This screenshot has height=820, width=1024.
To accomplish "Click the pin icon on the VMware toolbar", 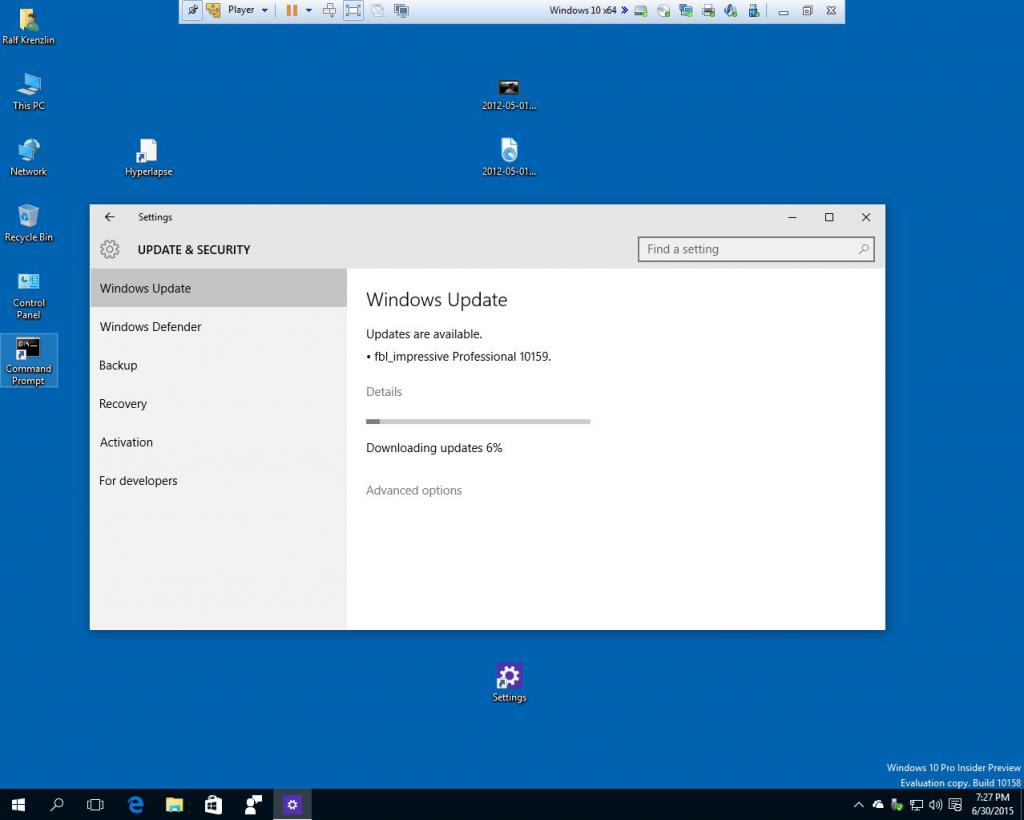I will pyautogui.click(x=193, y=10).
